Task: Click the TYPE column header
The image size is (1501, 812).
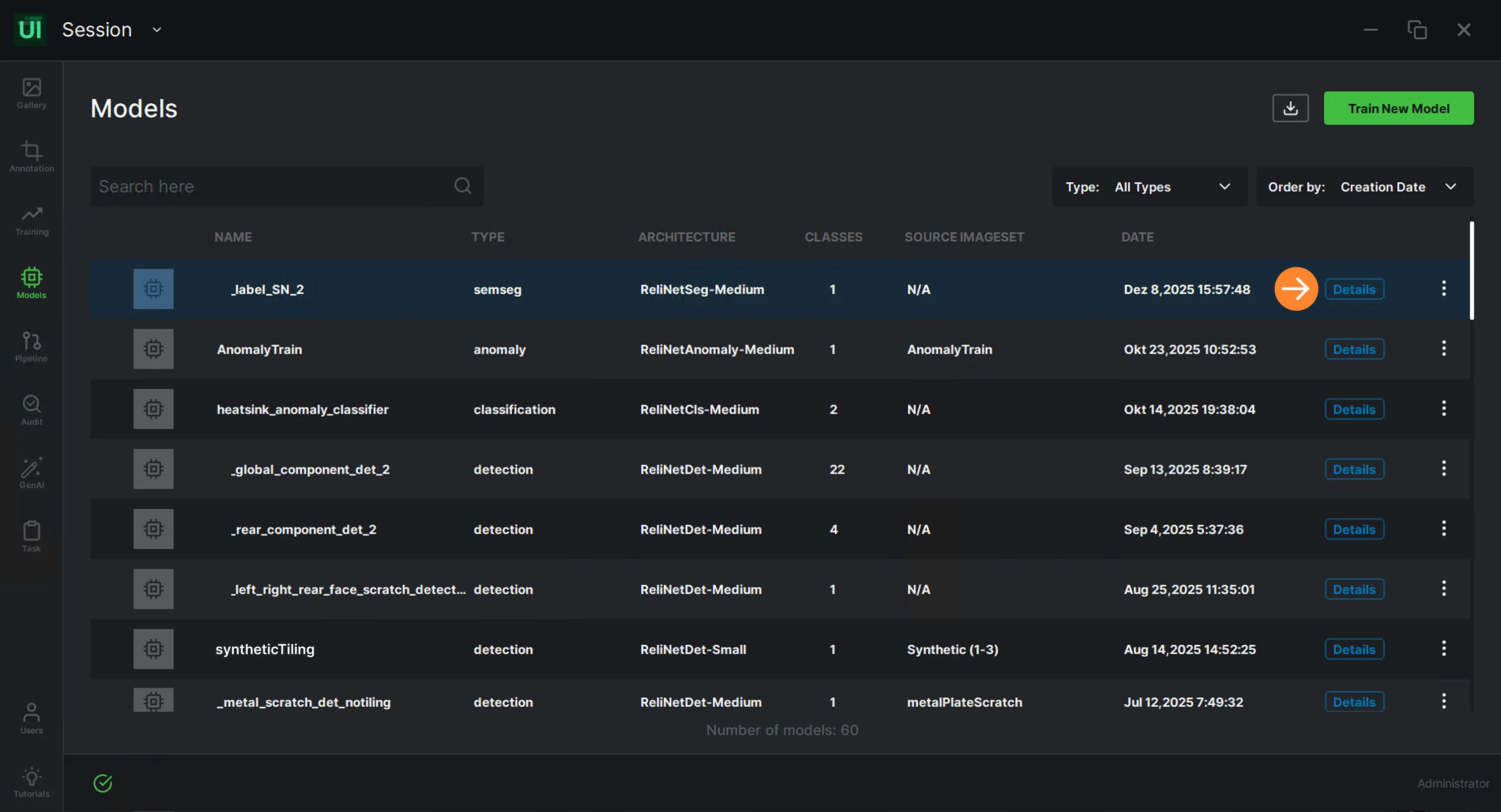Action: (x=488, y=237)
